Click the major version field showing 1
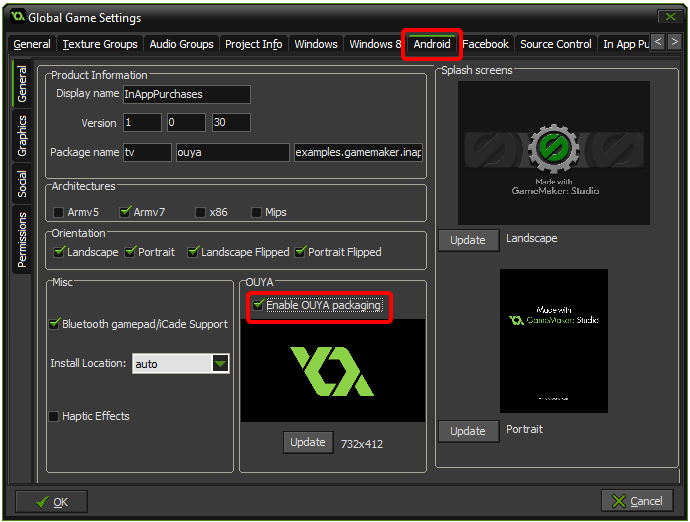The width and height of the screenshot is (690, 522). (x=142, y=122)
